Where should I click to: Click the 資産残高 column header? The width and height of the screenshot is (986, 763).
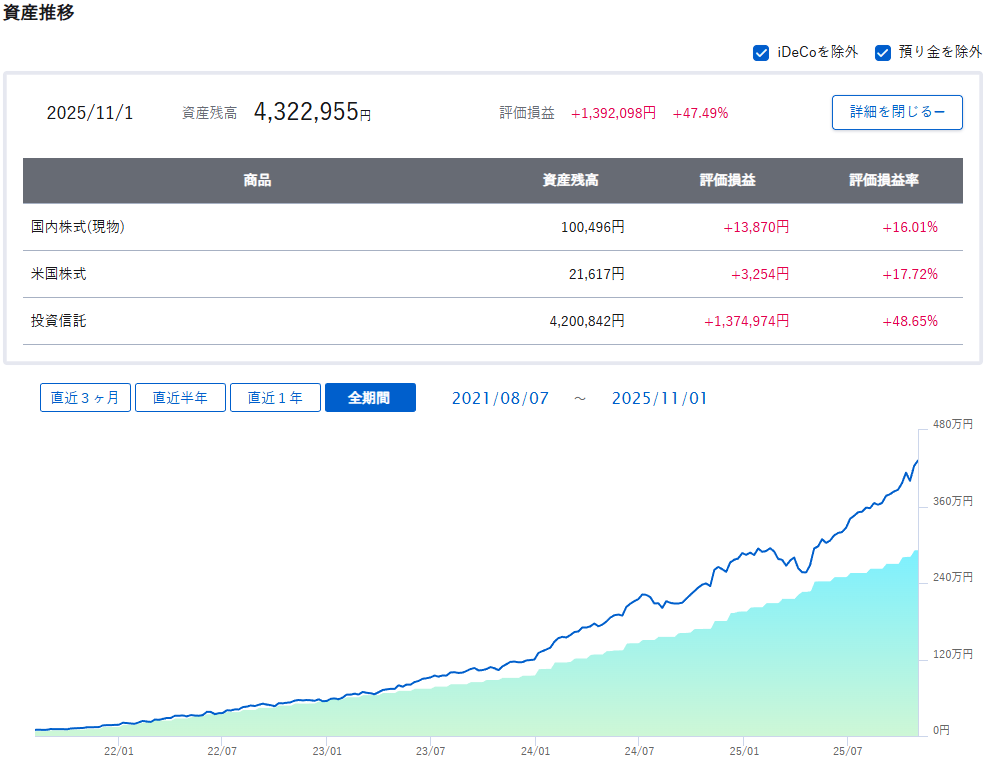point(570,181)
